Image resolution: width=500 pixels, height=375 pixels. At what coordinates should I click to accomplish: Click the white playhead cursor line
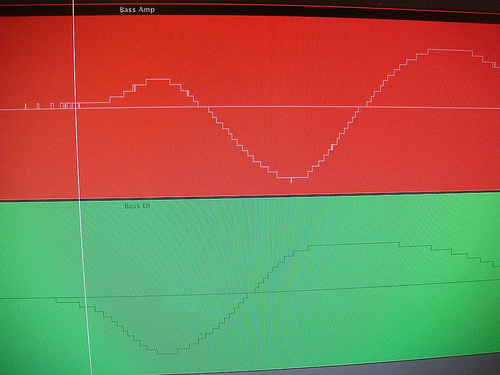80,187
